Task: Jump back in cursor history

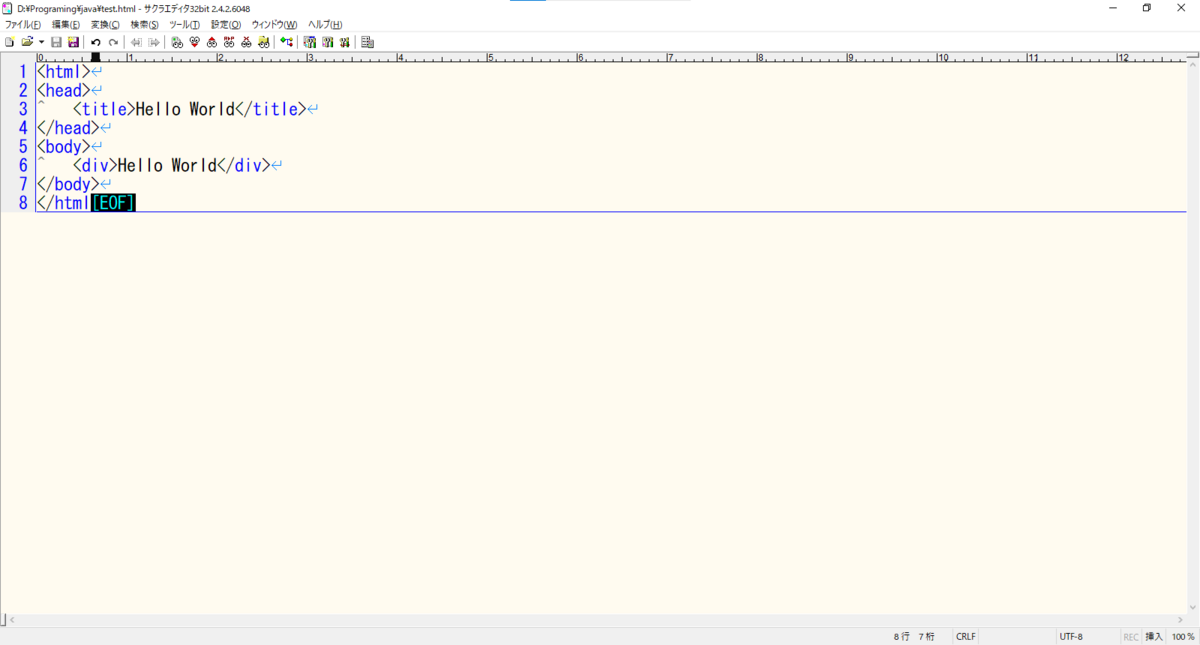Action: (136, 42)
